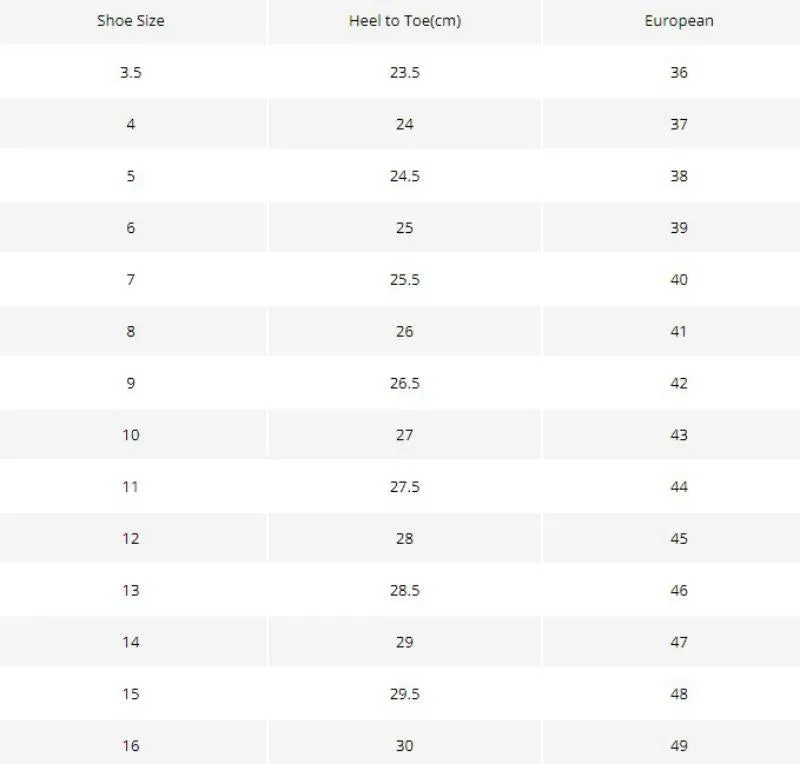The height and width of the screenshot is (764, 800).
Task: Select shoe size 16 cell
Action: [131, 746]
